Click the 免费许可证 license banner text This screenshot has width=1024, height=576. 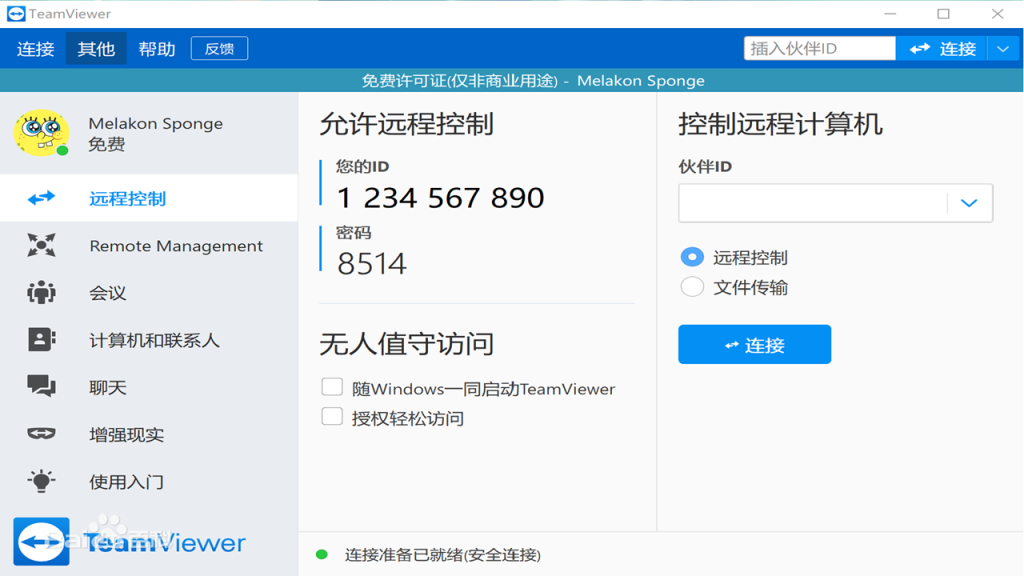tap(533, 80)
